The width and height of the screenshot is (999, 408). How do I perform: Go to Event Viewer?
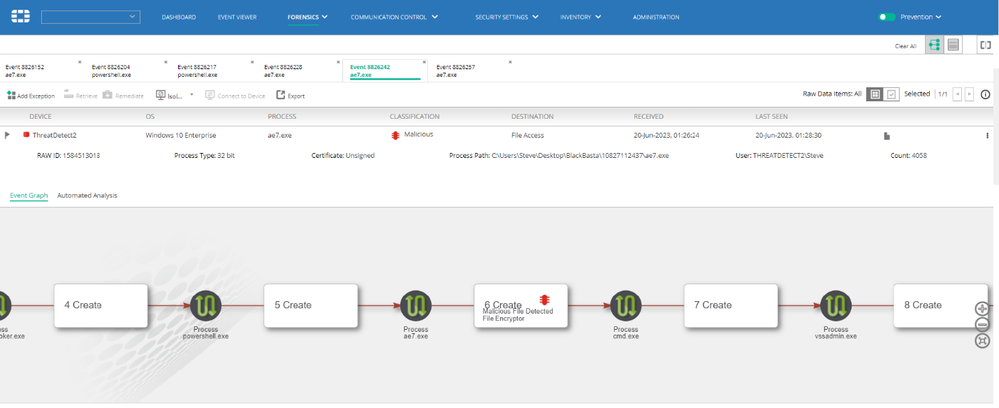(237, 17)
